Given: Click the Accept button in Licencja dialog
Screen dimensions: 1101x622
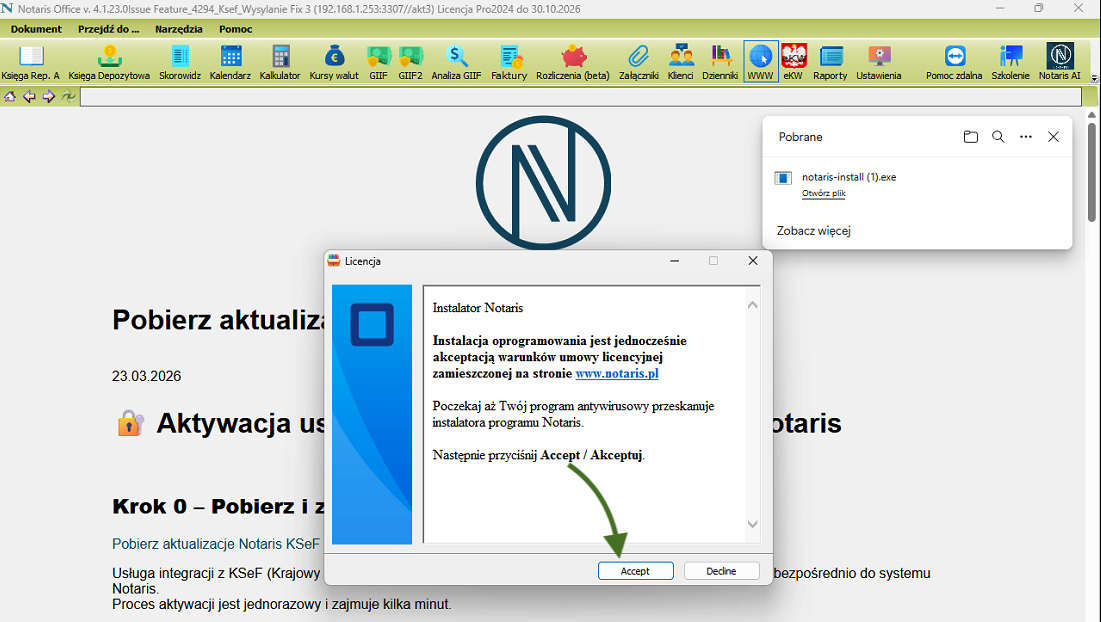Looking at the screenshot, I should (635, 571).
